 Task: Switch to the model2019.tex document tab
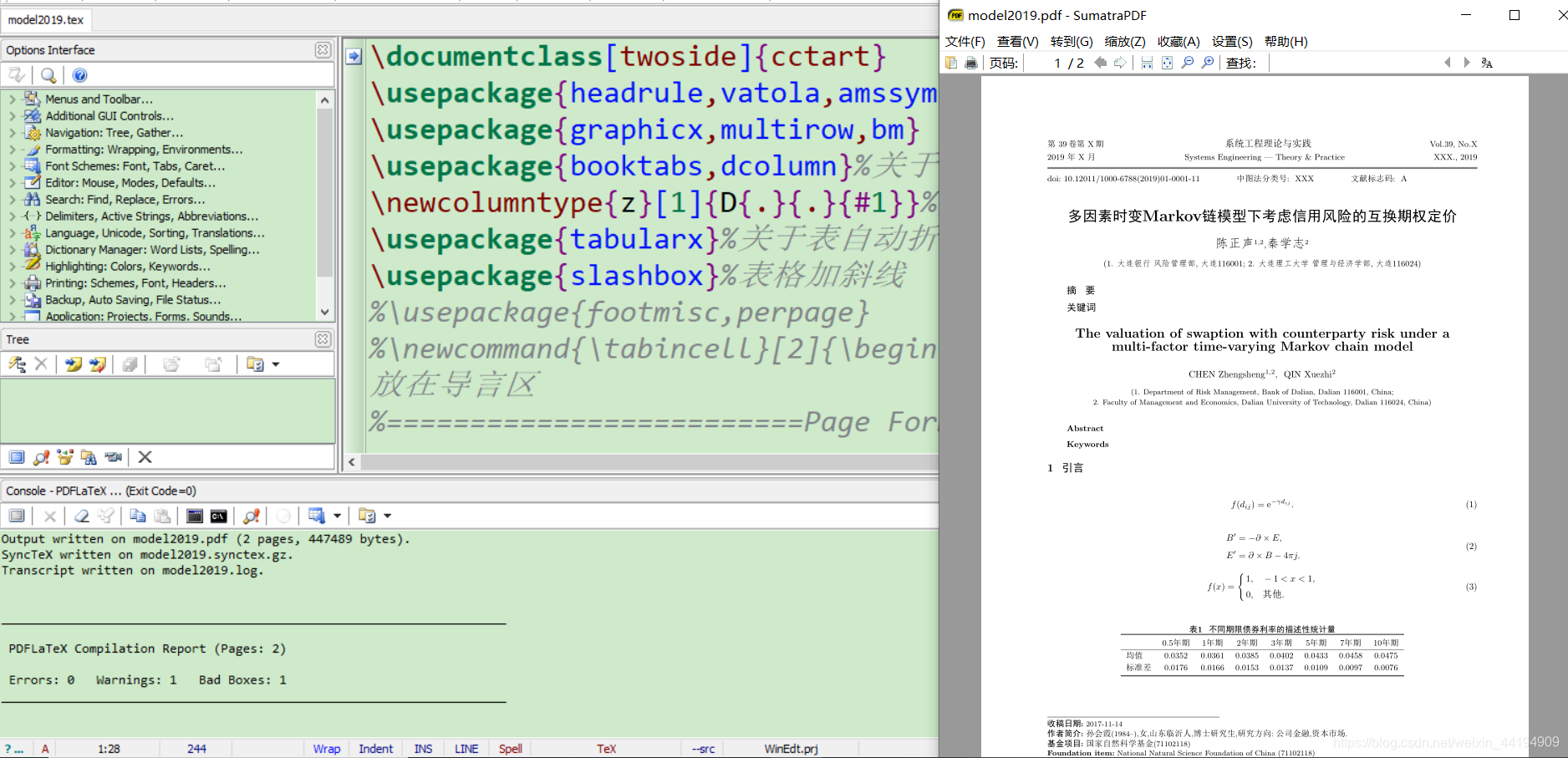point(46,19)
